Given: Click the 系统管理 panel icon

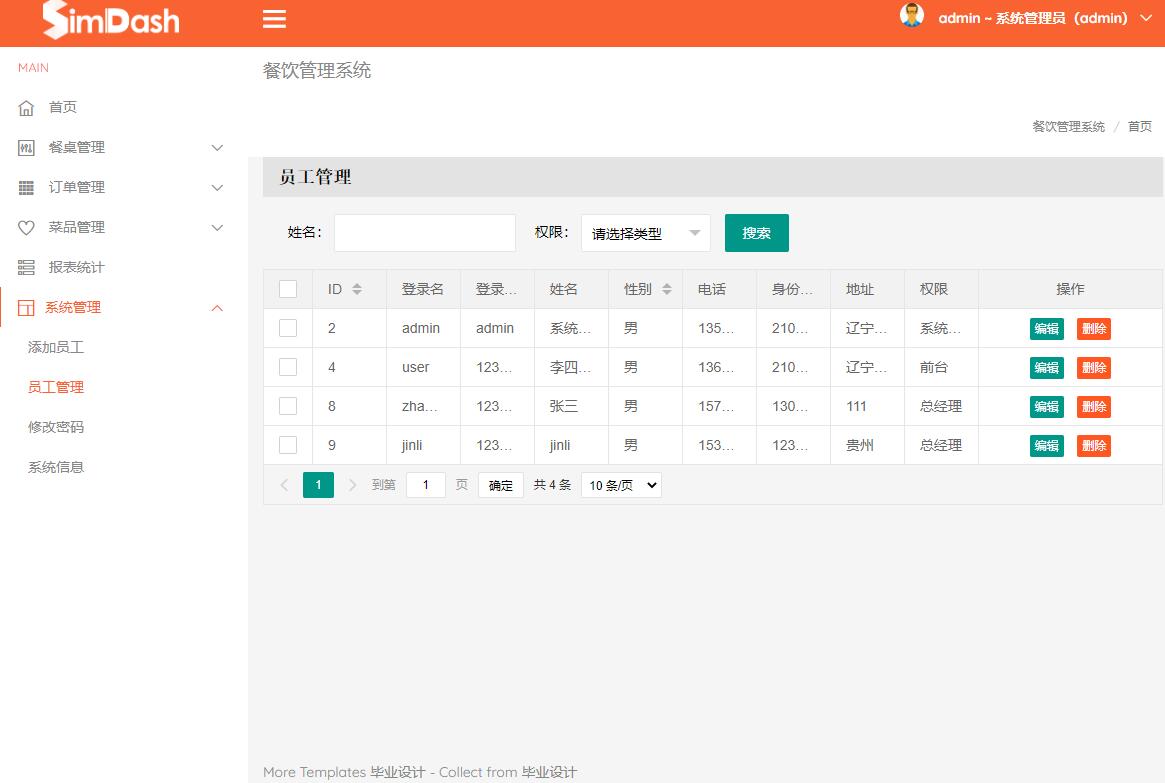Looking at the screenshot, I should [x=25, y=307].
